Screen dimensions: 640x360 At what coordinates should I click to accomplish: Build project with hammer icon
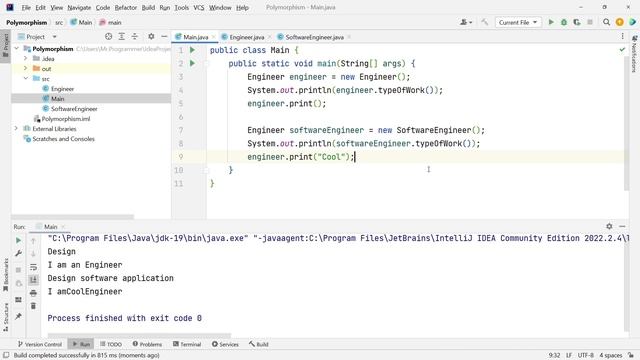(484, 22)
